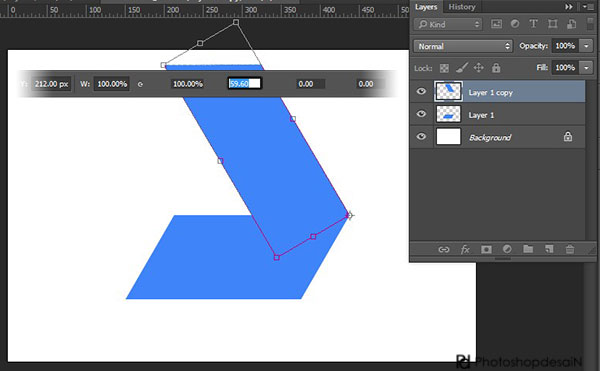Toggle the layer filtering switch
600x371 pixels.
pos(590,24)
